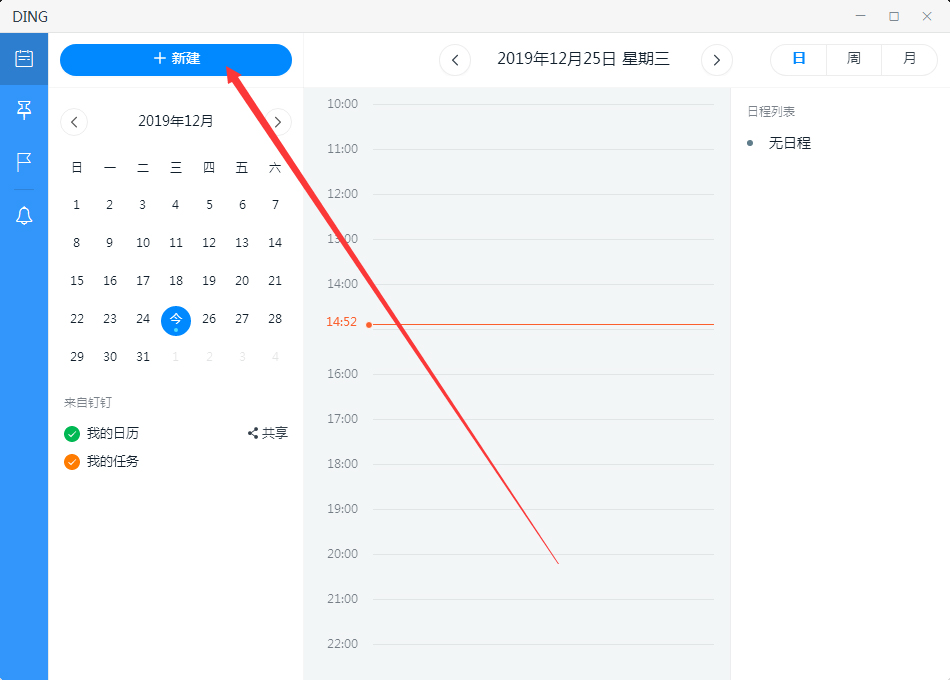Select the flag icon in the sidebar
The height and width of the screenshot is (680, 950).
click(24, 163)
